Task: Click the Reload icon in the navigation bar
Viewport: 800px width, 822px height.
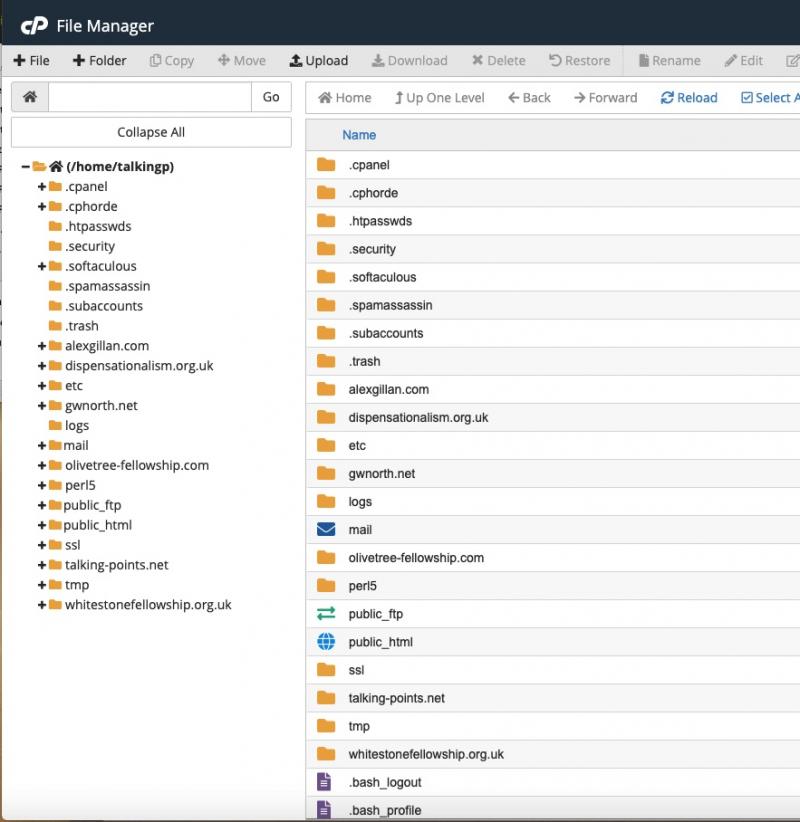Action: coord(667,98)
